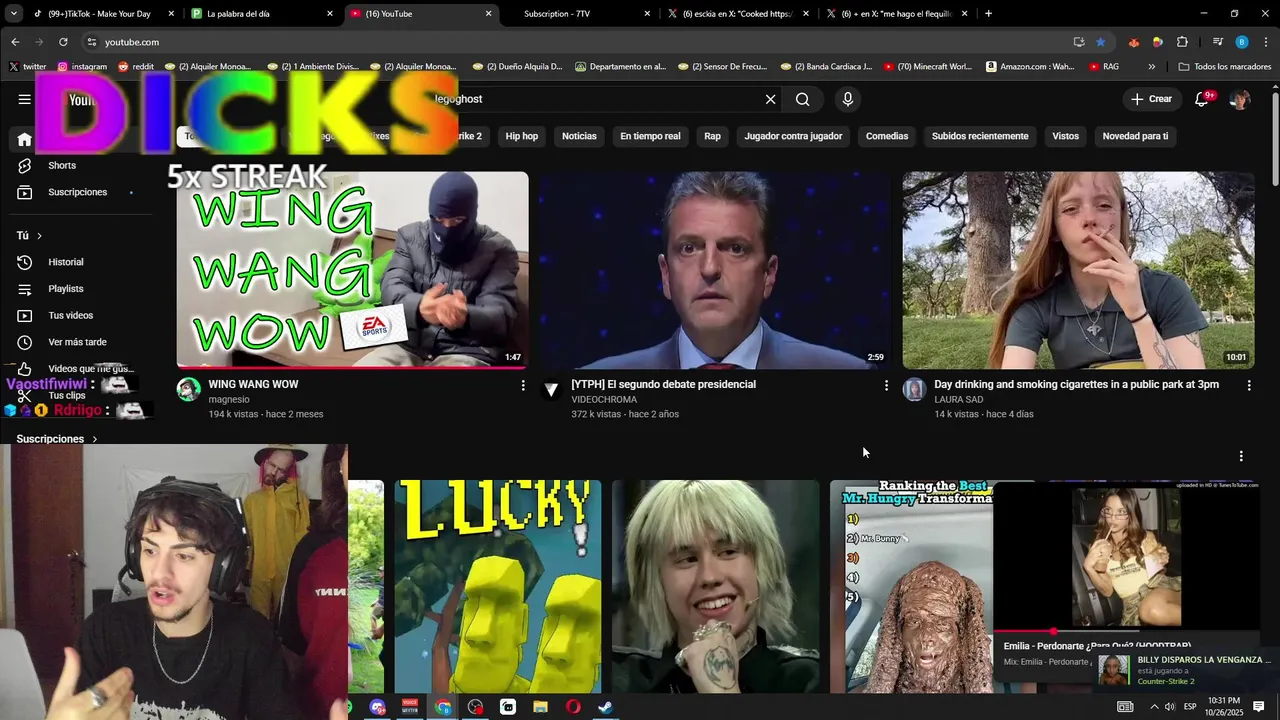Reload the page in Chrome

(63, 42)
